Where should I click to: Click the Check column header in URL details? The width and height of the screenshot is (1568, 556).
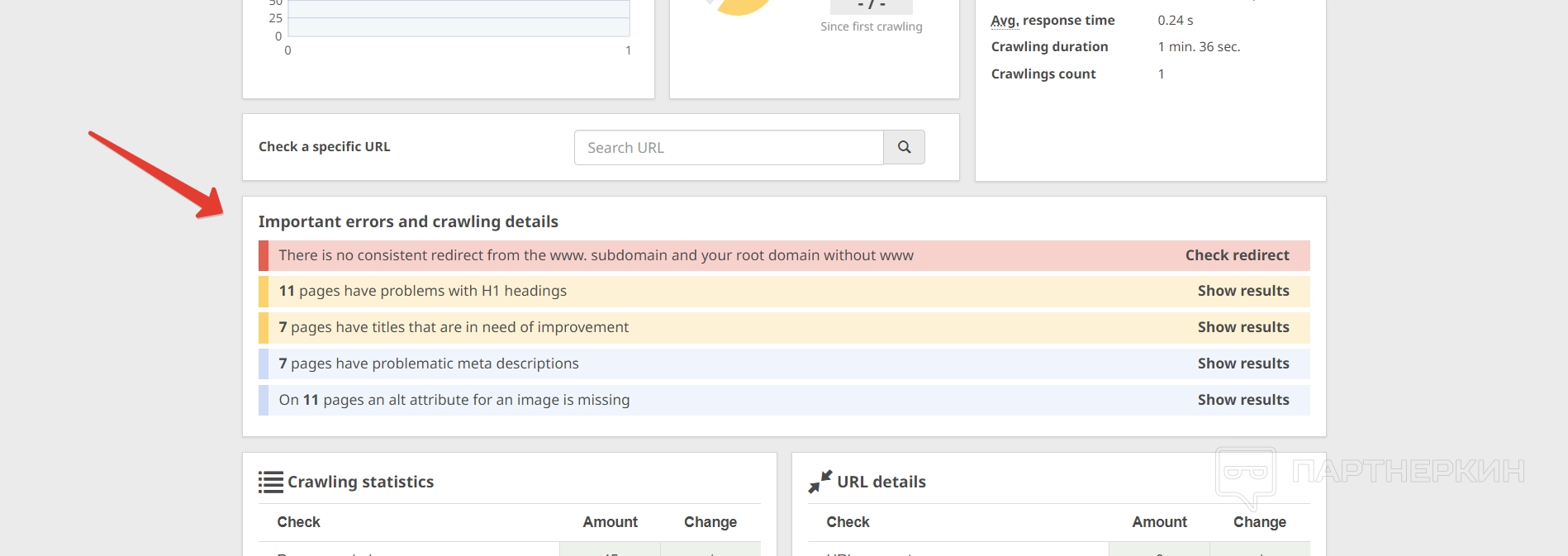coord(848,522)
